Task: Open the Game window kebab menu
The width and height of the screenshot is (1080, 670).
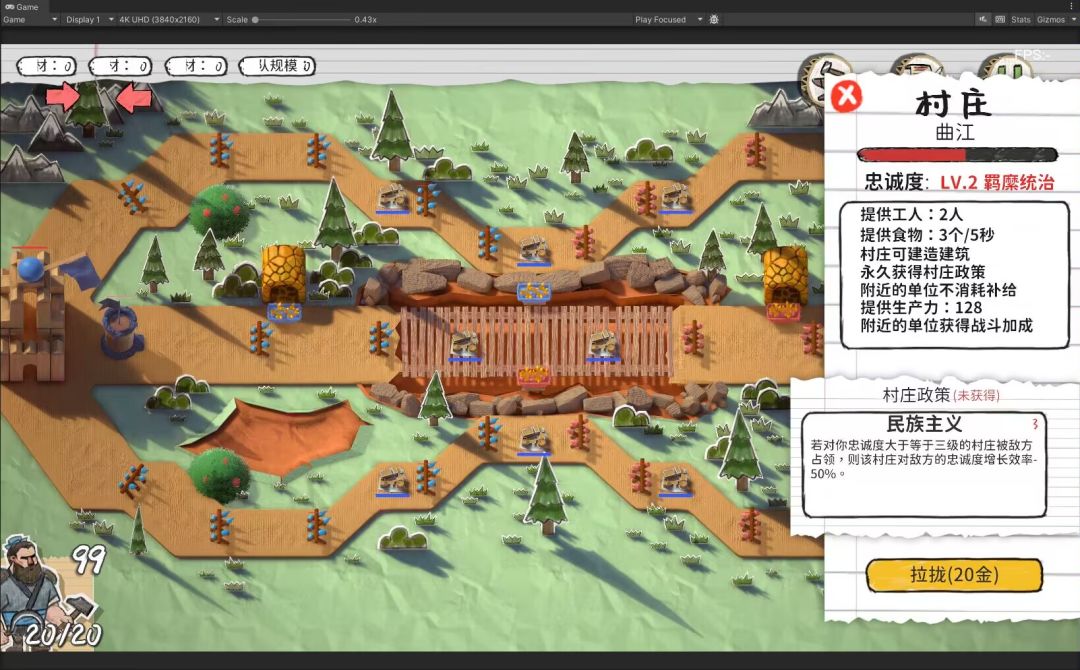Action: tap(1072, 6)
